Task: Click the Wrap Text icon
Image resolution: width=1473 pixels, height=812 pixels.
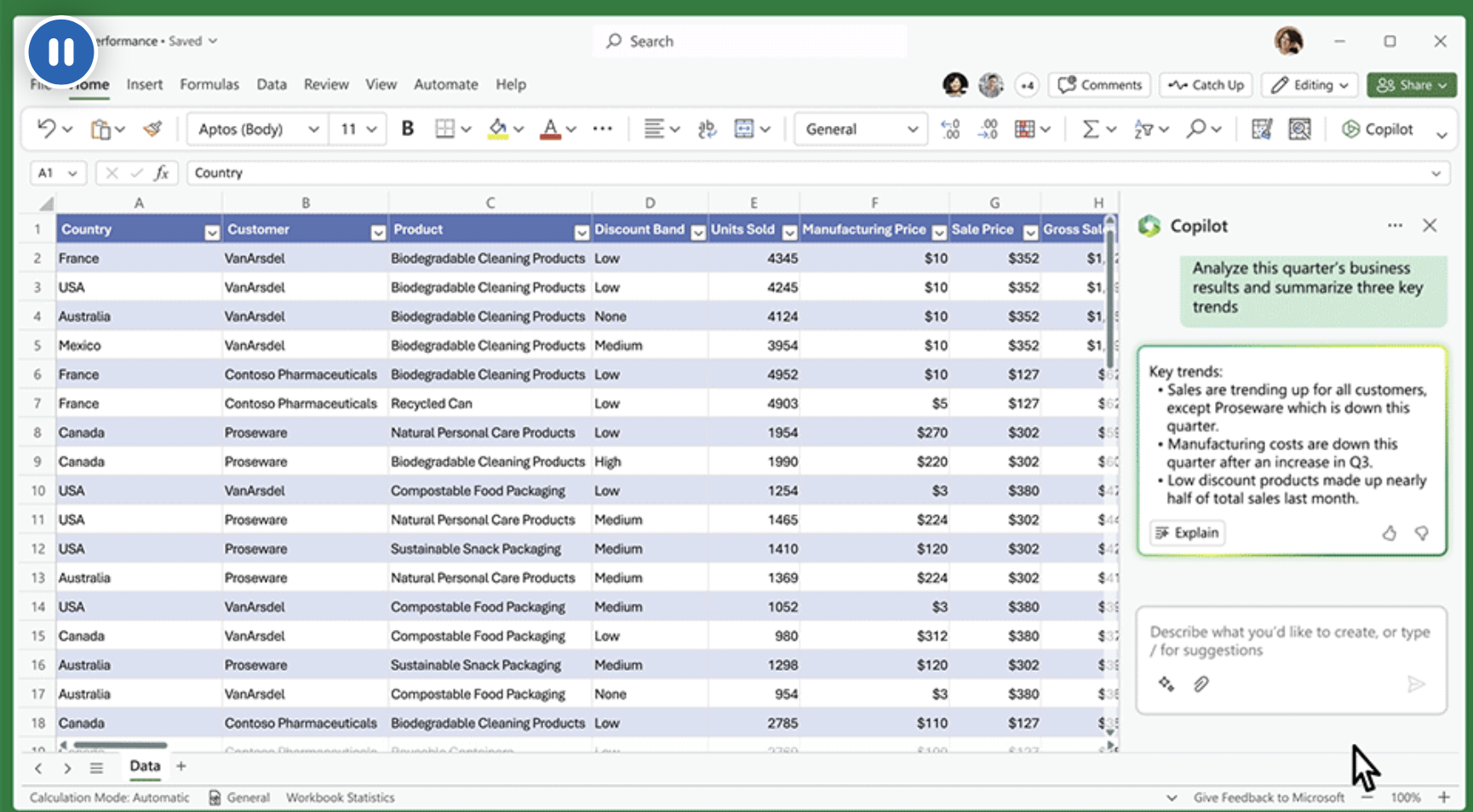Action: [707, 129]
